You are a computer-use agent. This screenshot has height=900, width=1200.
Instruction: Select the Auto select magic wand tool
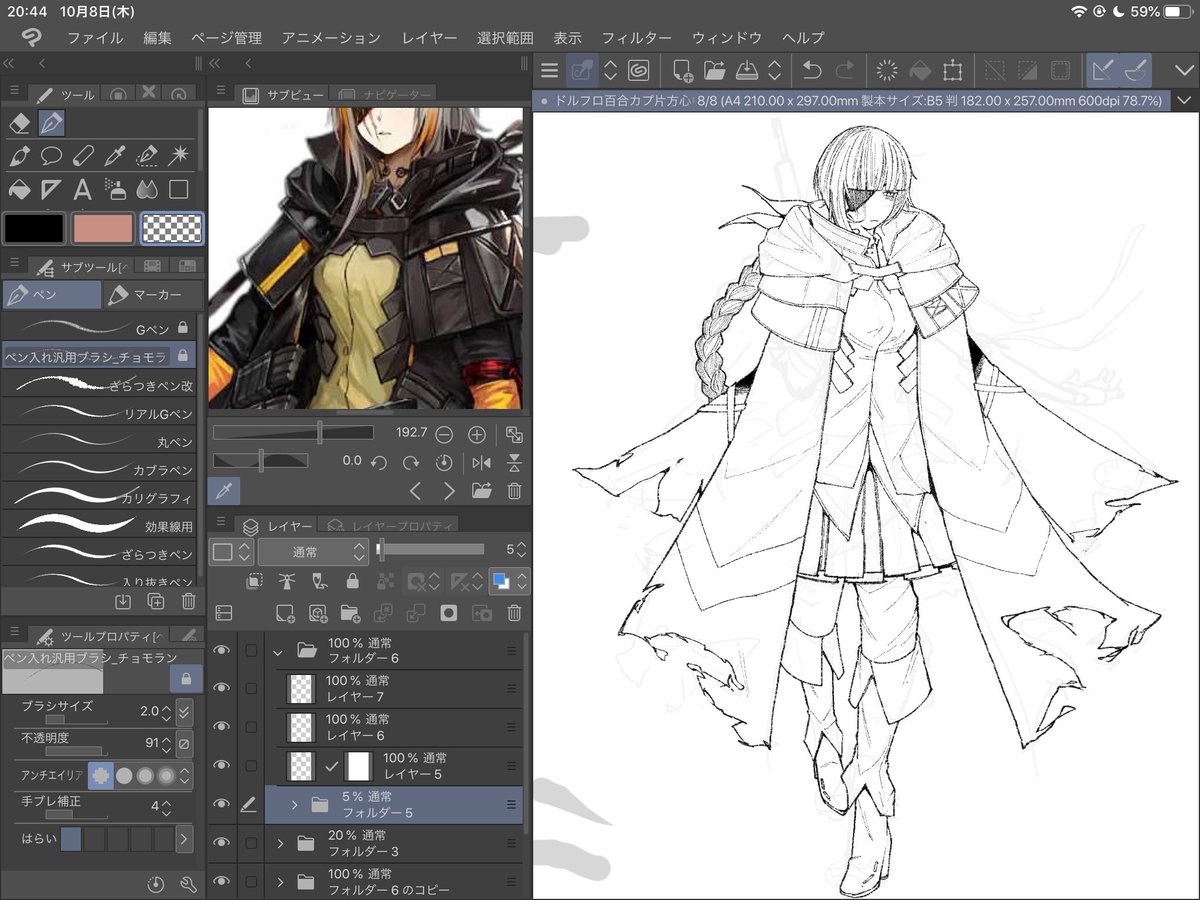(x=179, y=156)
